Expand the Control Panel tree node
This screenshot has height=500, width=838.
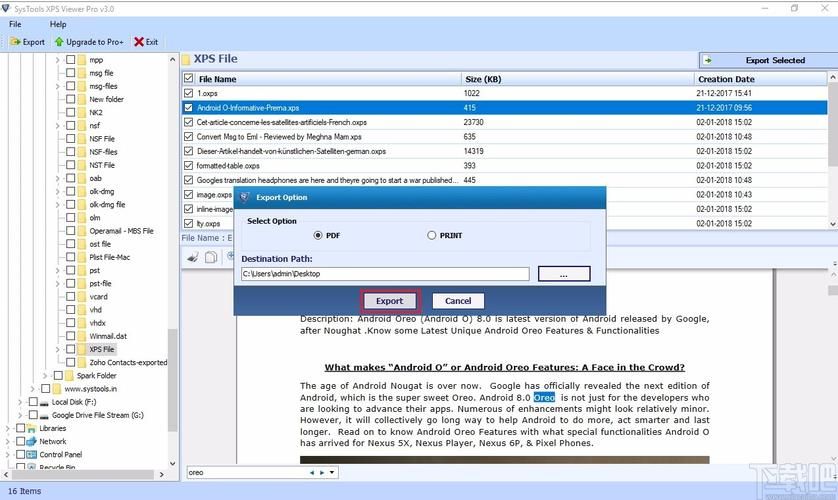point(7,455)
